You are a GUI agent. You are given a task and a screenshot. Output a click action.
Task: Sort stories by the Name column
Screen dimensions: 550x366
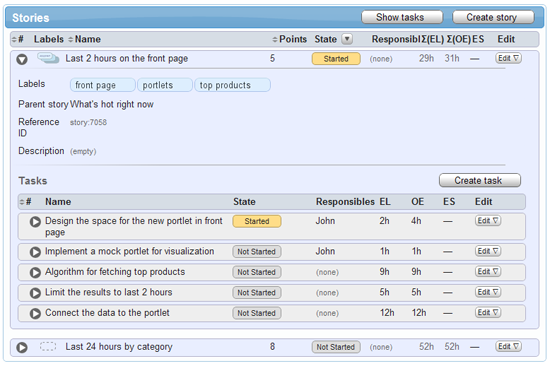[84, 39]
